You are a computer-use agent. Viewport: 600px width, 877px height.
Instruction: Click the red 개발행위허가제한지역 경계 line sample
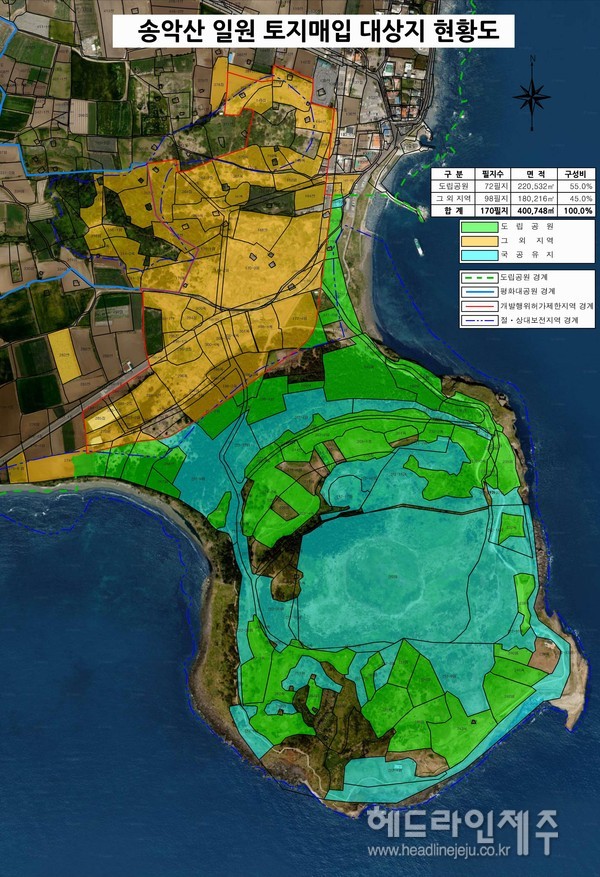point(477,305)
